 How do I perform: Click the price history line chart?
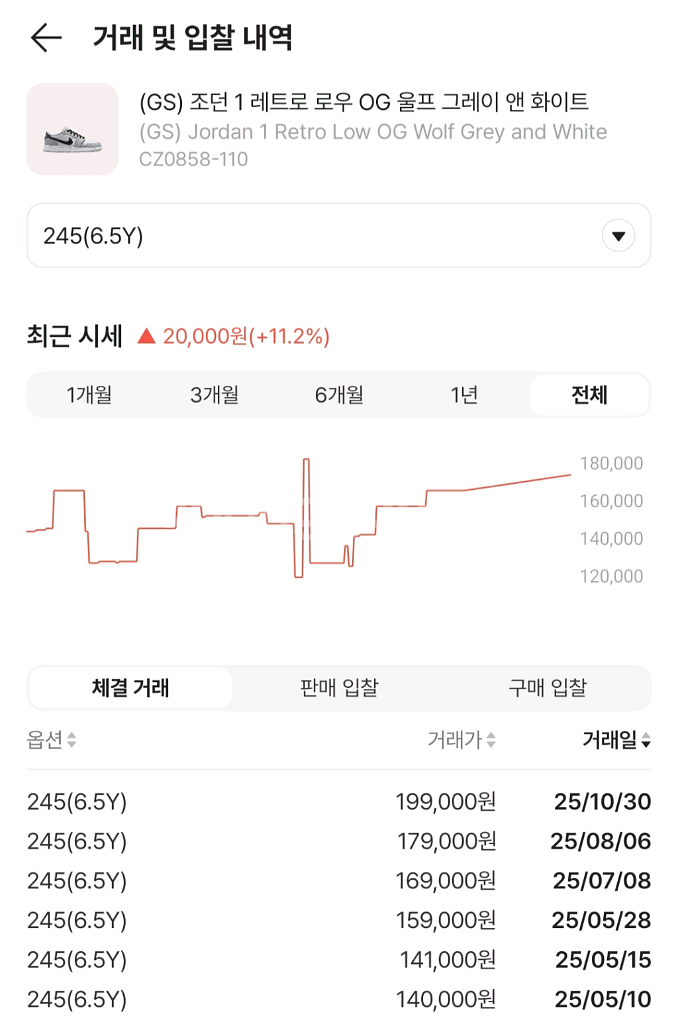point(300,520)
